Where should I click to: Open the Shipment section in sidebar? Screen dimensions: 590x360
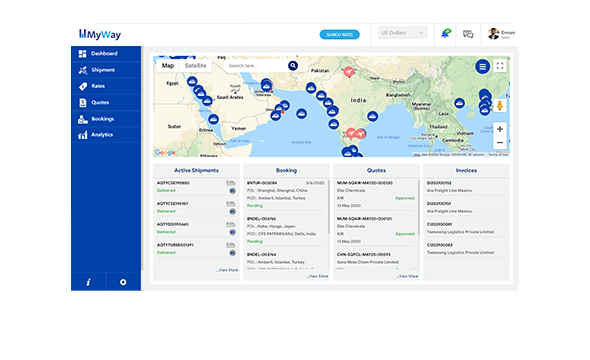[x=106, y=70]
